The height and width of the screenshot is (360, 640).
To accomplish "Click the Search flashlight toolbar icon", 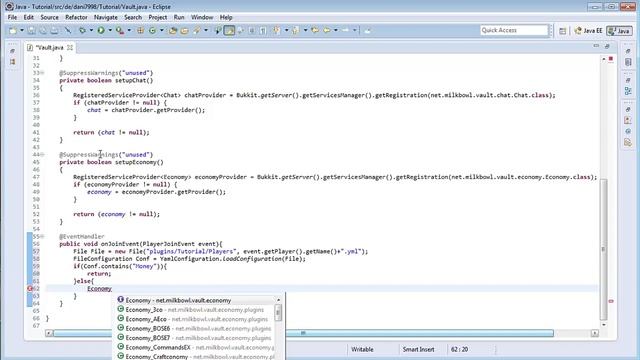I will [197, 31].
